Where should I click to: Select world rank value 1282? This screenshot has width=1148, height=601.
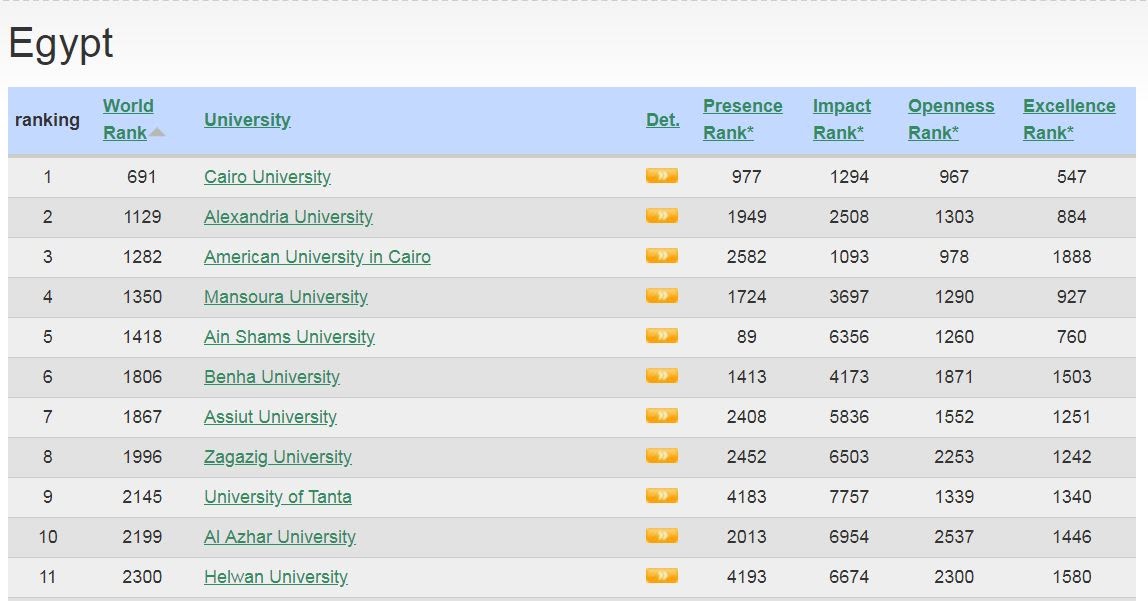point(142,257)
